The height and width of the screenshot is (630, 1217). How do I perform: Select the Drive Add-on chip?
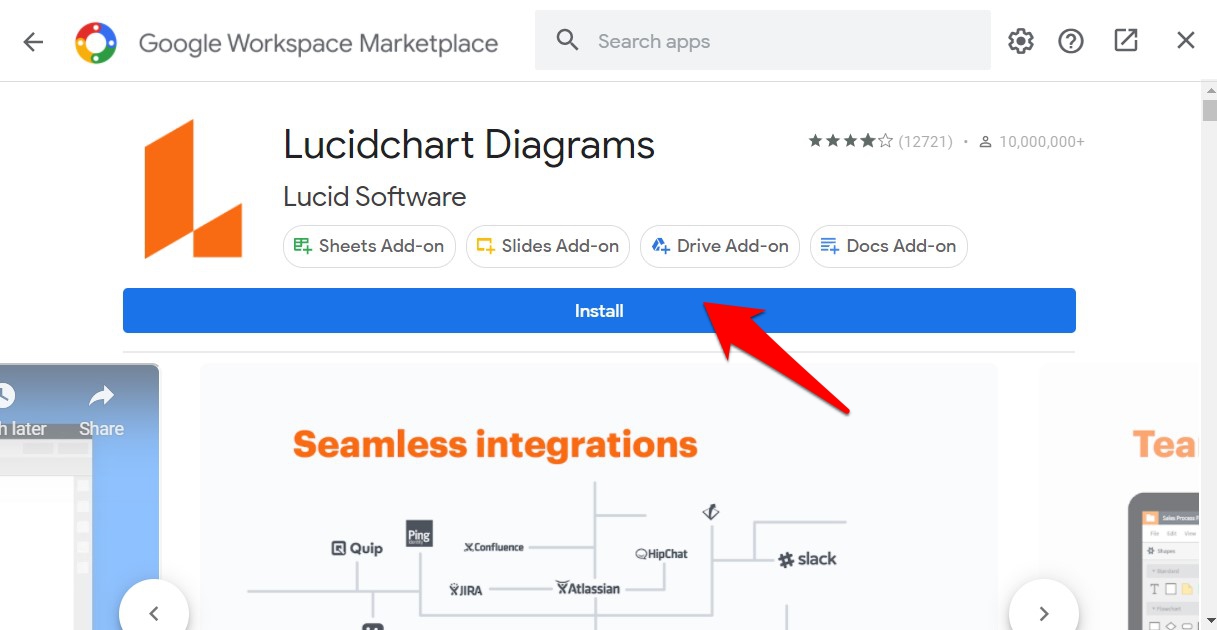720,246
